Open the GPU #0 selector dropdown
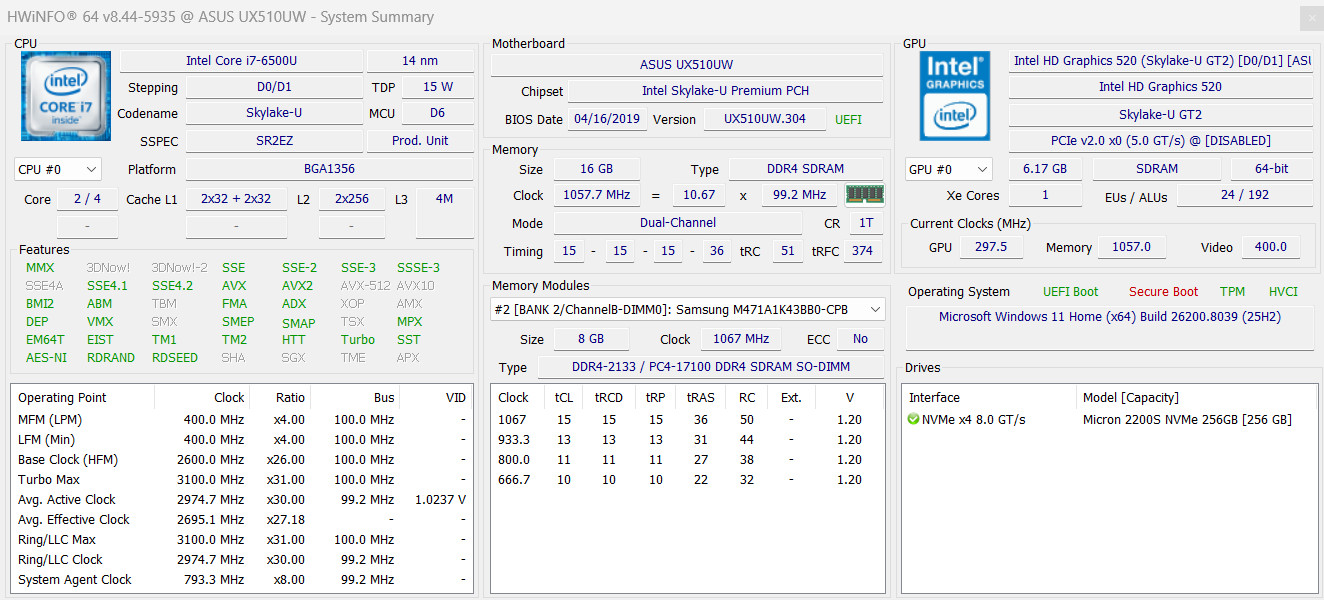1324x600 pixels. pos(948,169)
